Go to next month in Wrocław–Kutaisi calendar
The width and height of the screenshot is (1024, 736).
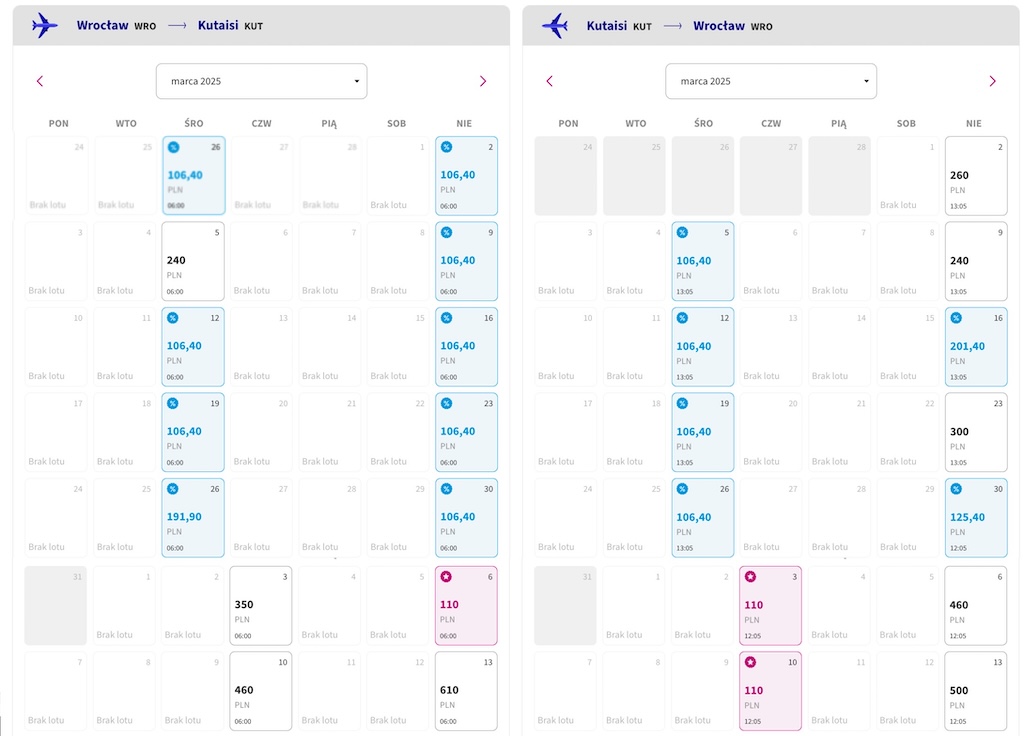(483, 81)
